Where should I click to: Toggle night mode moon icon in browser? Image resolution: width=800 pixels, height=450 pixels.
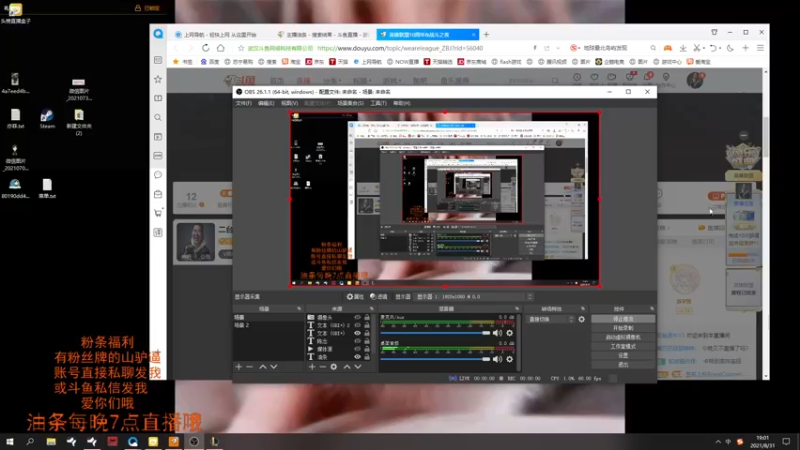730,48
